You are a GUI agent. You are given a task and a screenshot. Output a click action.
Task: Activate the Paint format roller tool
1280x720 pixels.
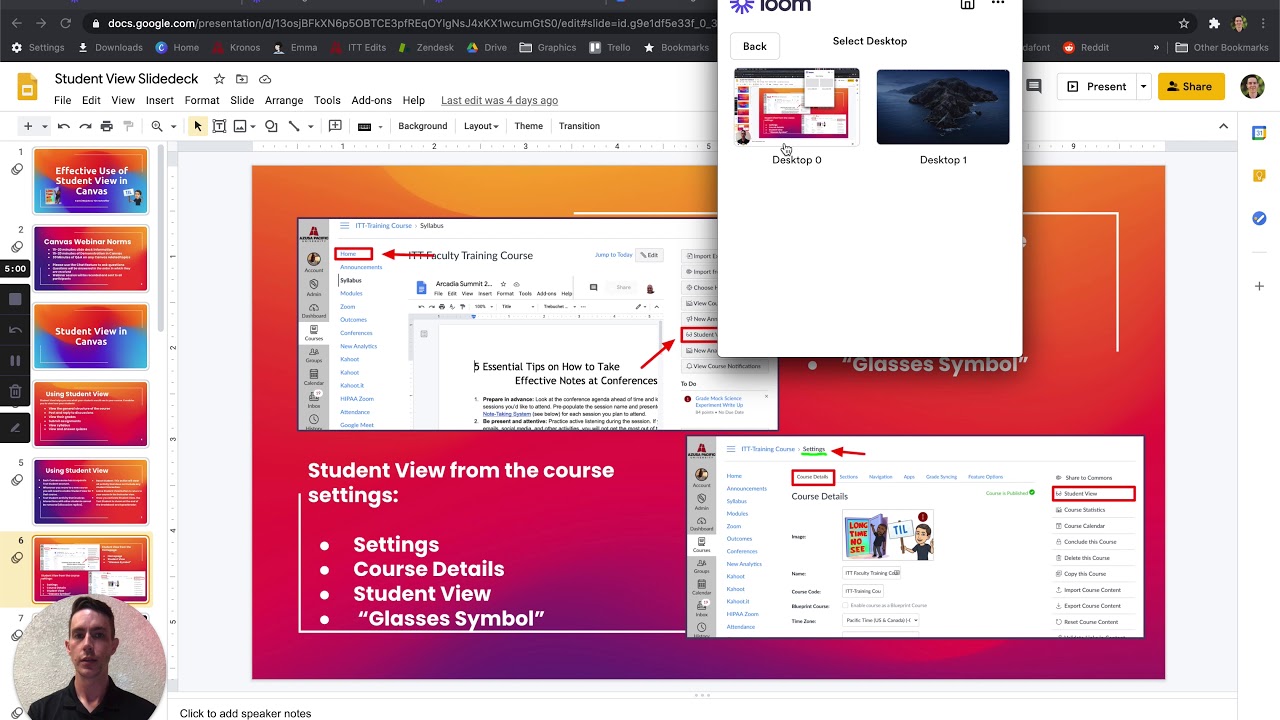click(128, 126)
